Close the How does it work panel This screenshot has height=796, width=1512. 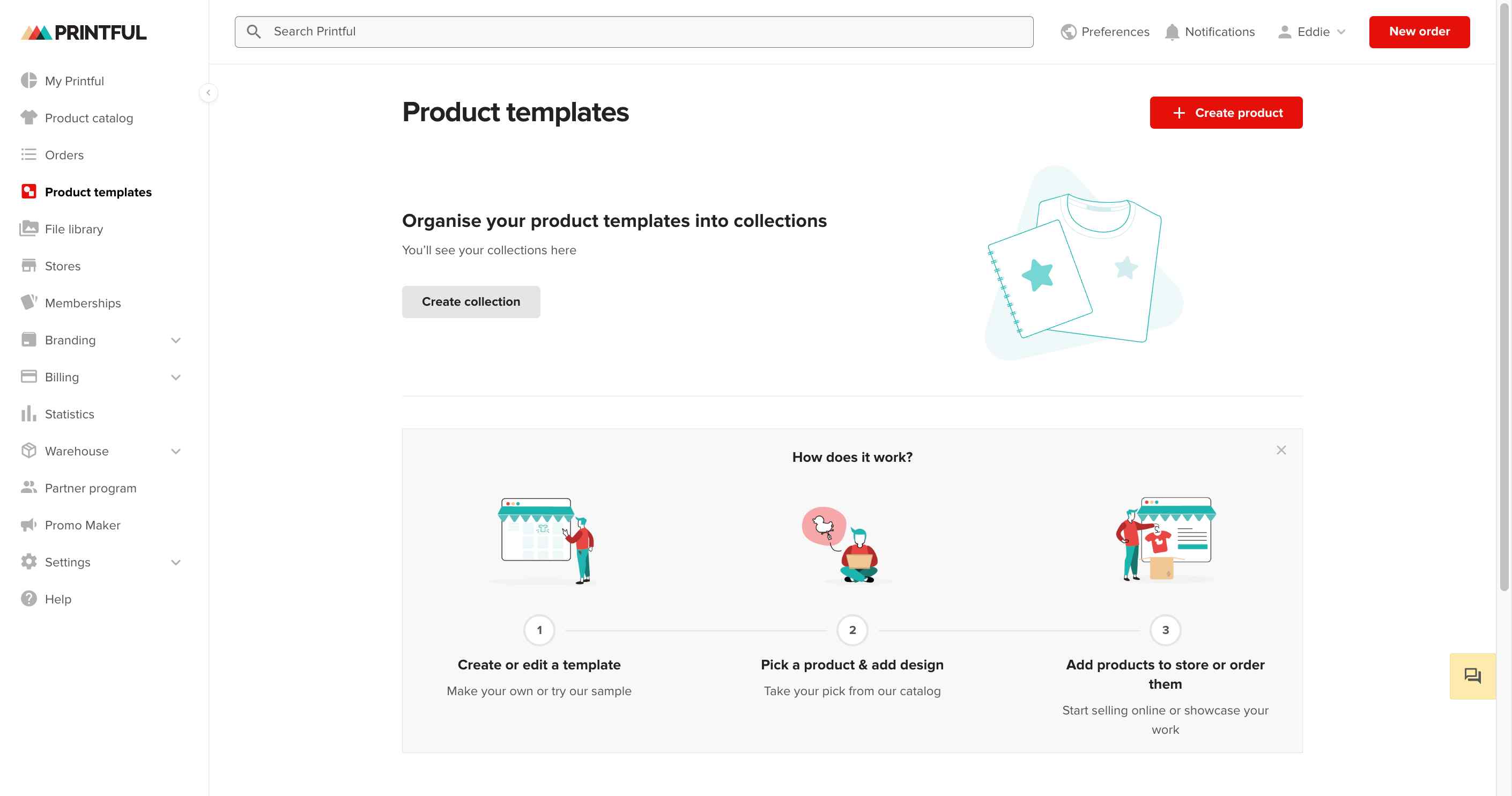click(x=1281, y=449)
